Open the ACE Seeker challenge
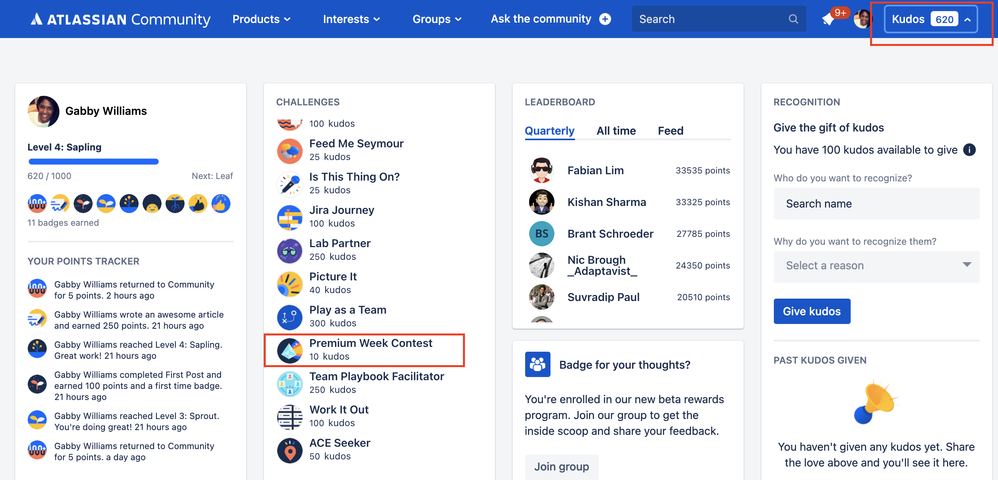998x480 pixels. (x=340, y=443)
